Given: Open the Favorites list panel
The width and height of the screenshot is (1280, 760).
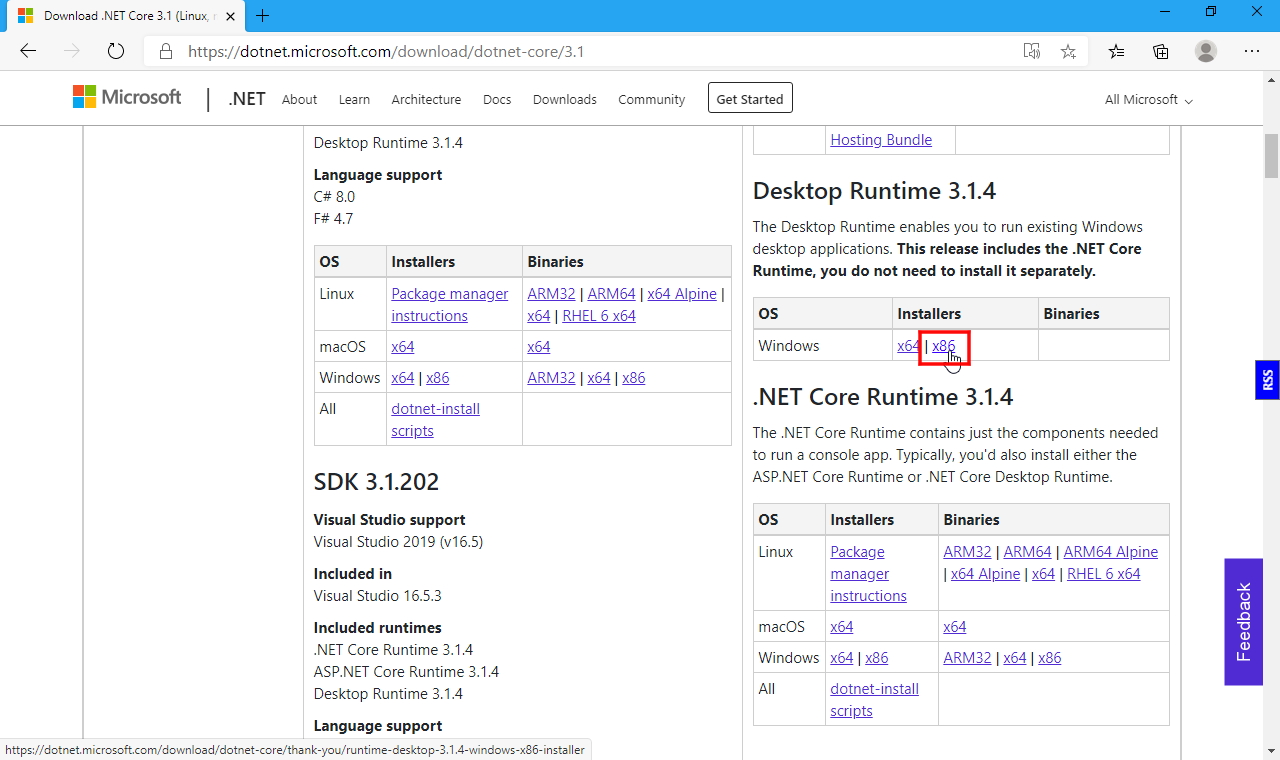Looking at the screenshot, I should 1117,51.
